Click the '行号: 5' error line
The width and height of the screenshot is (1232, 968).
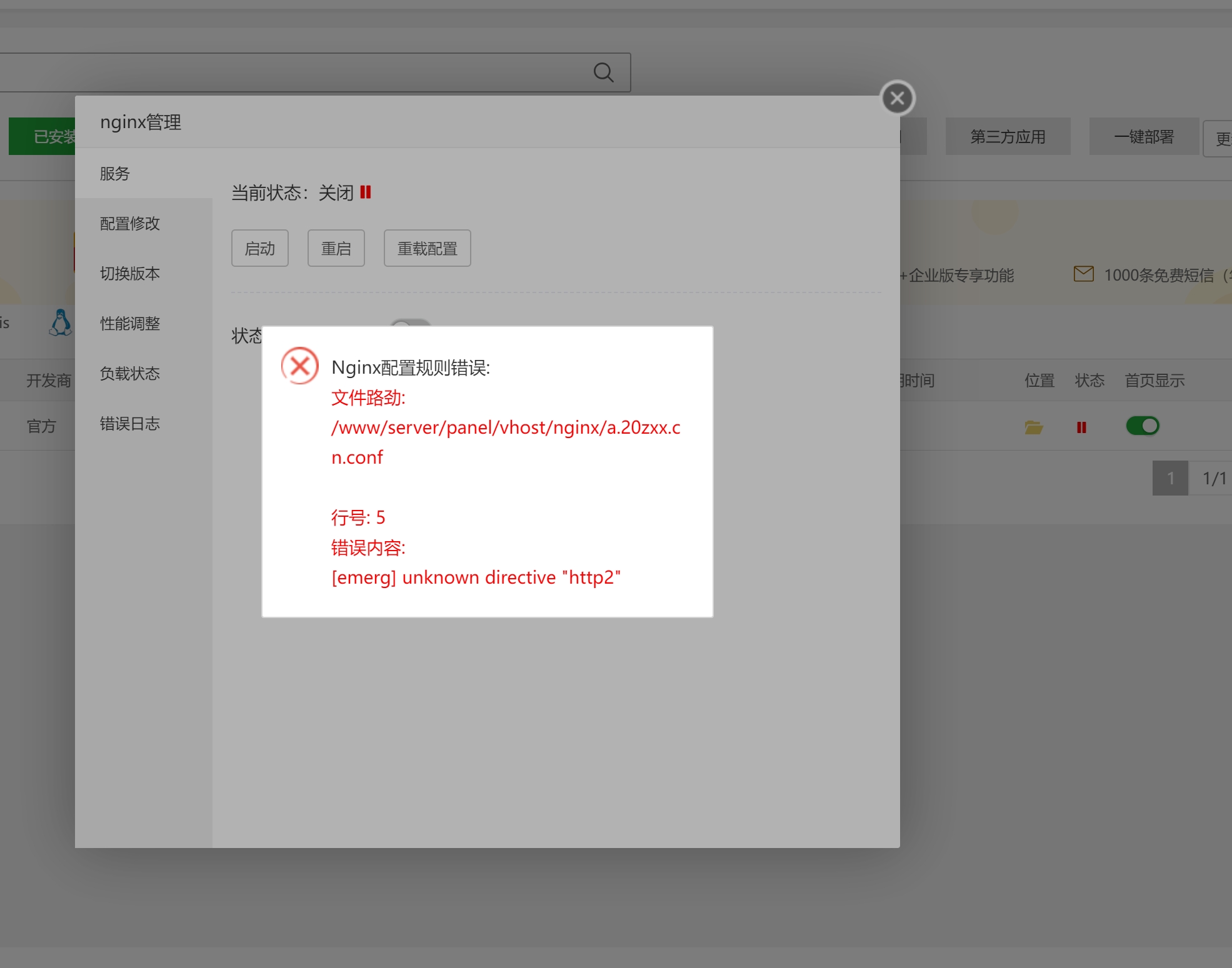coord(358,517)
